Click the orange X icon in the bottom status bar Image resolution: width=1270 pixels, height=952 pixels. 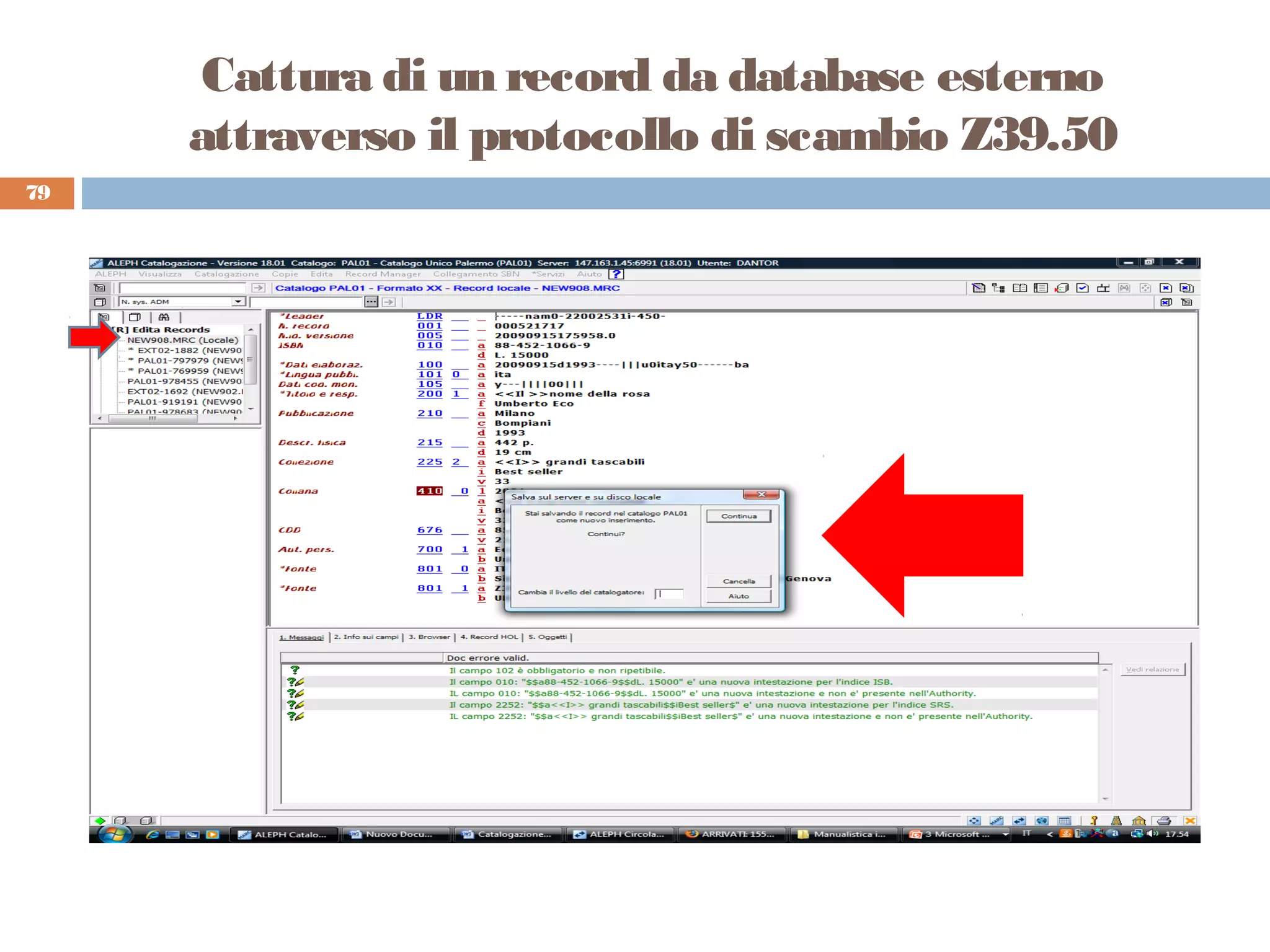[x=1190, y=821]
